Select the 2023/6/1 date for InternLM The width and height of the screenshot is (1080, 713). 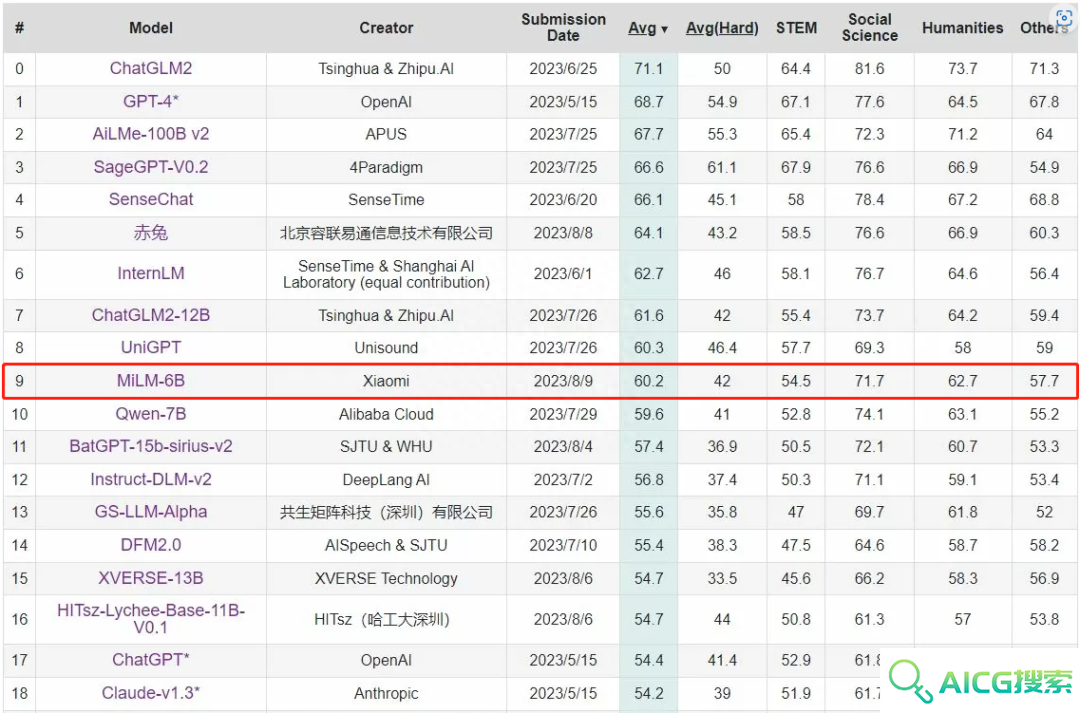point(563,273)
